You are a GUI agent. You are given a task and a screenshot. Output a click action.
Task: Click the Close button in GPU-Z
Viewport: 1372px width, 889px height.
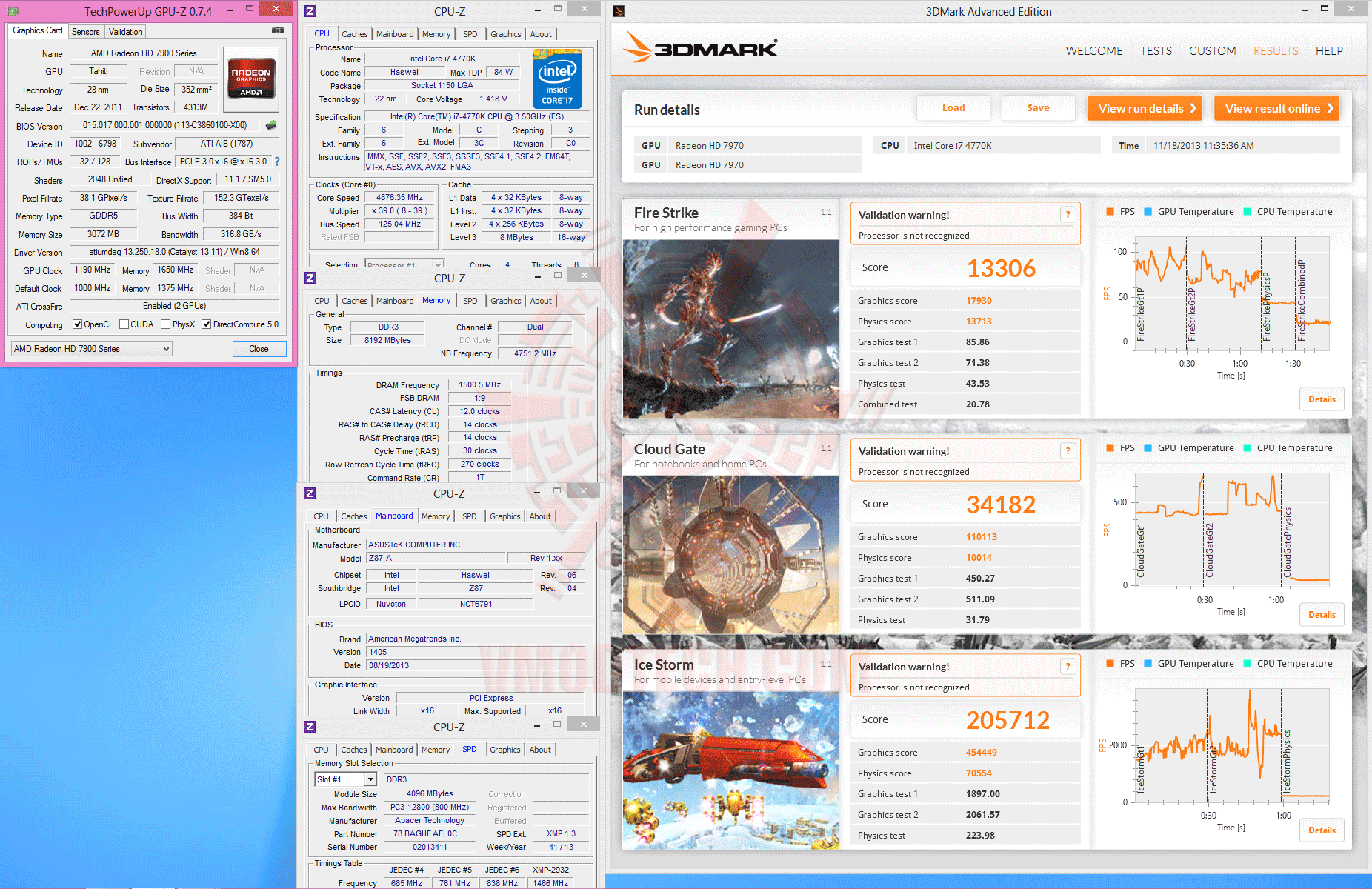tap(259, 349)
